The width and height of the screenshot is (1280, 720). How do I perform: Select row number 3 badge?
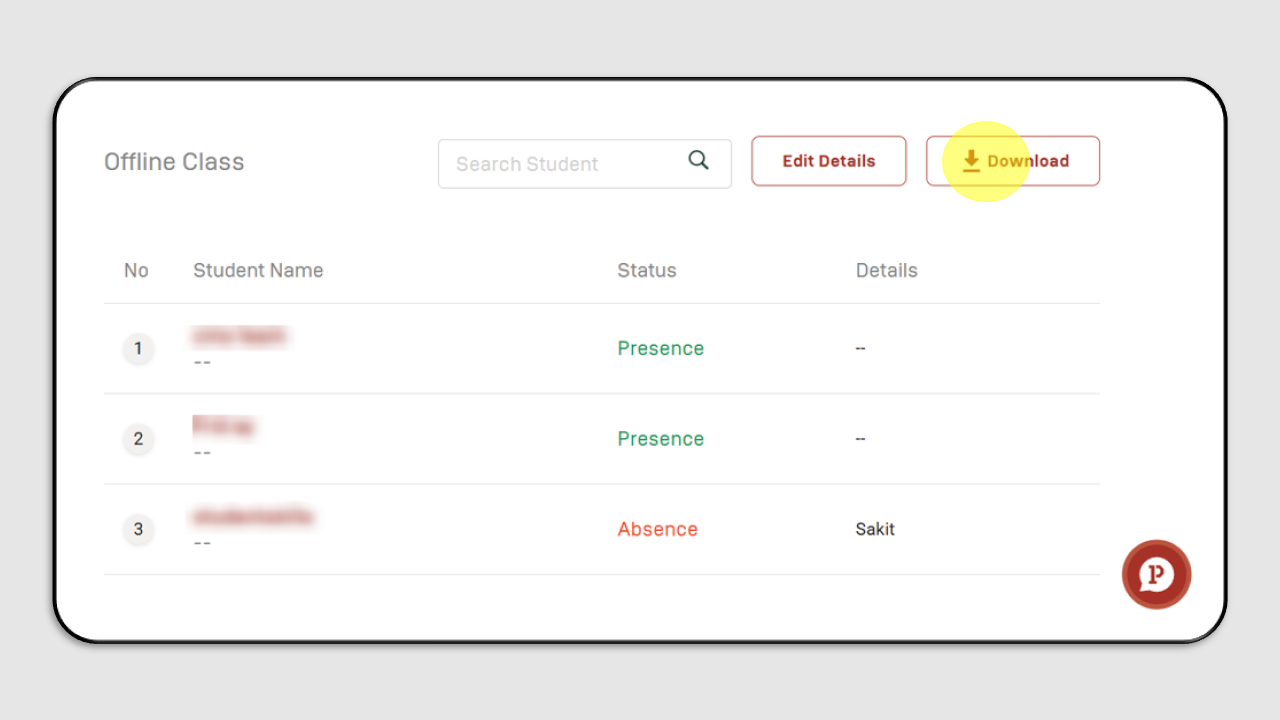138,529
